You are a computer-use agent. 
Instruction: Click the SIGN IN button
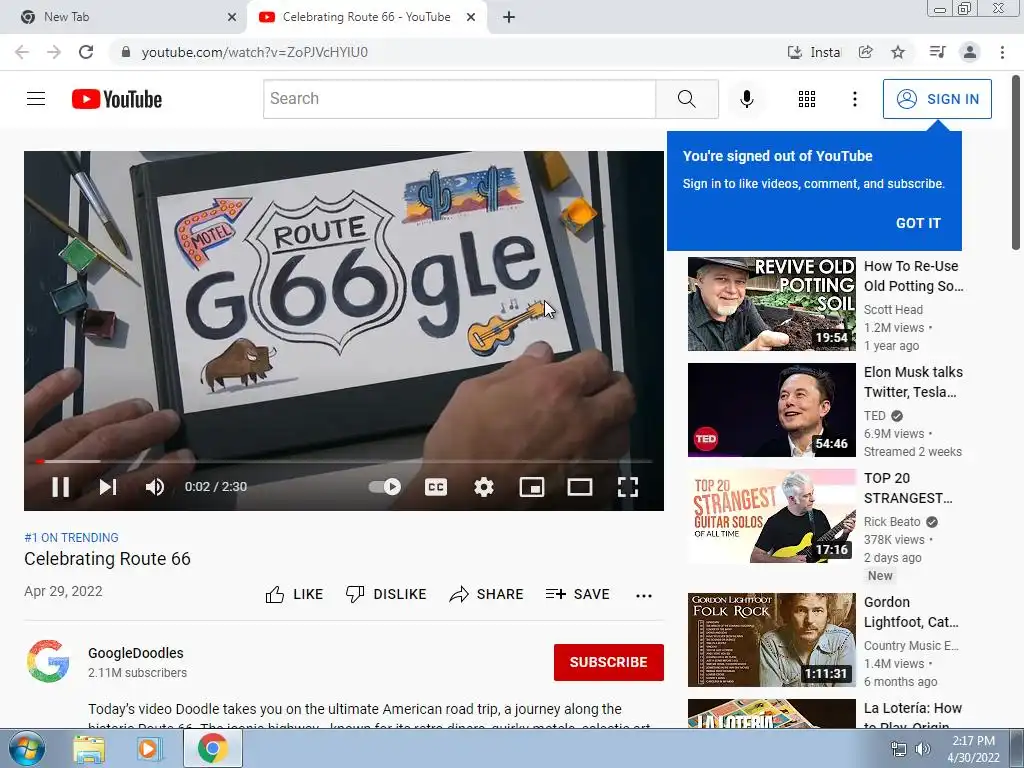point(937,99)
